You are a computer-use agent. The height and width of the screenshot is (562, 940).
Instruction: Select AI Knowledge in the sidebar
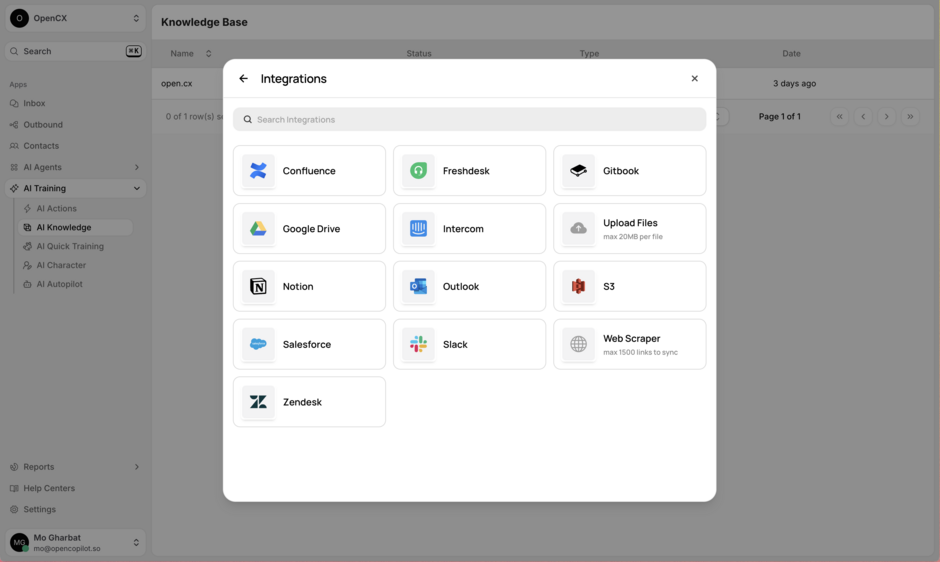click(76, 227)
